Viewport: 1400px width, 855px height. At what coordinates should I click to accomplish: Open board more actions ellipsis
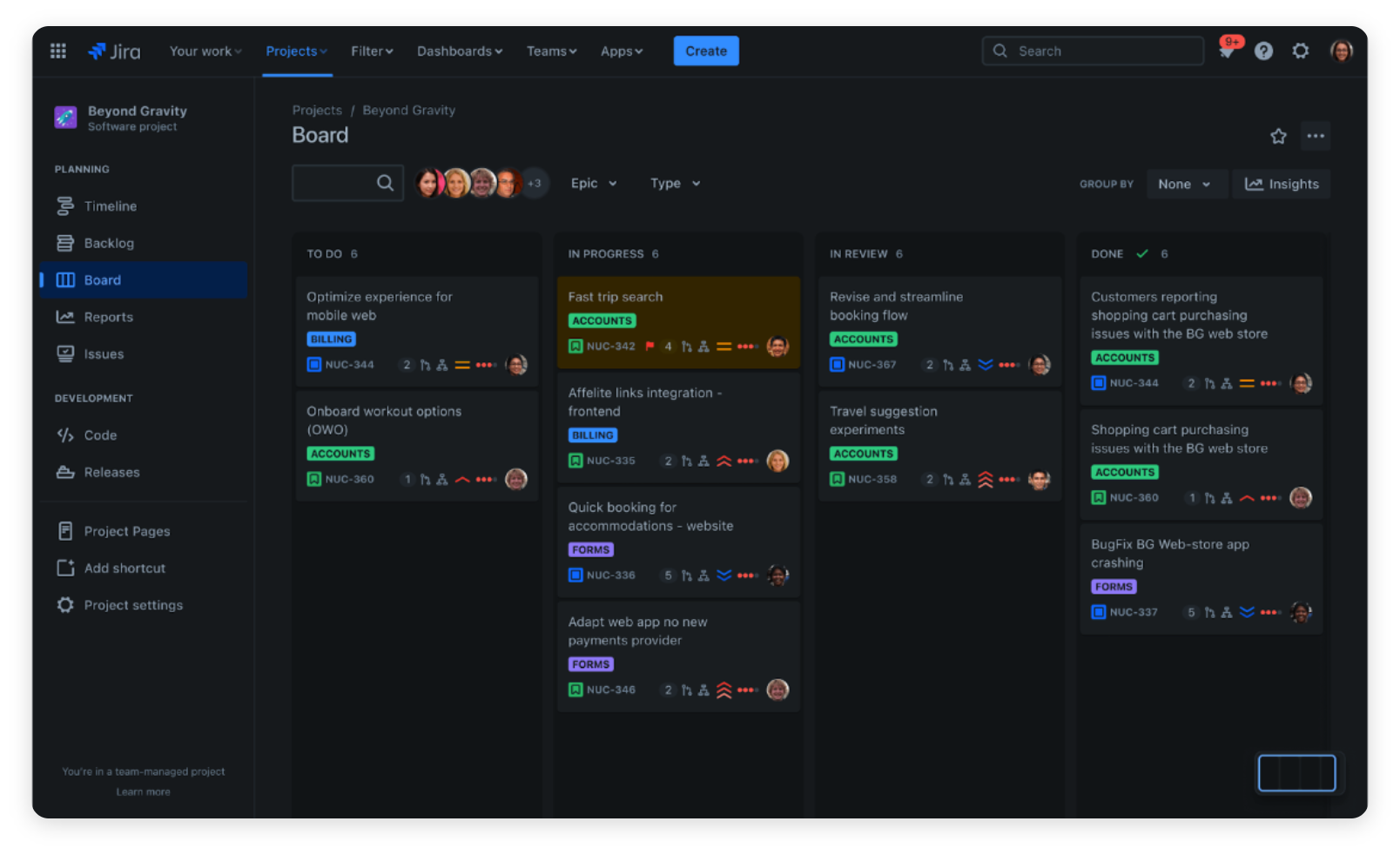pyautogui.click(x=1316, y=136)
